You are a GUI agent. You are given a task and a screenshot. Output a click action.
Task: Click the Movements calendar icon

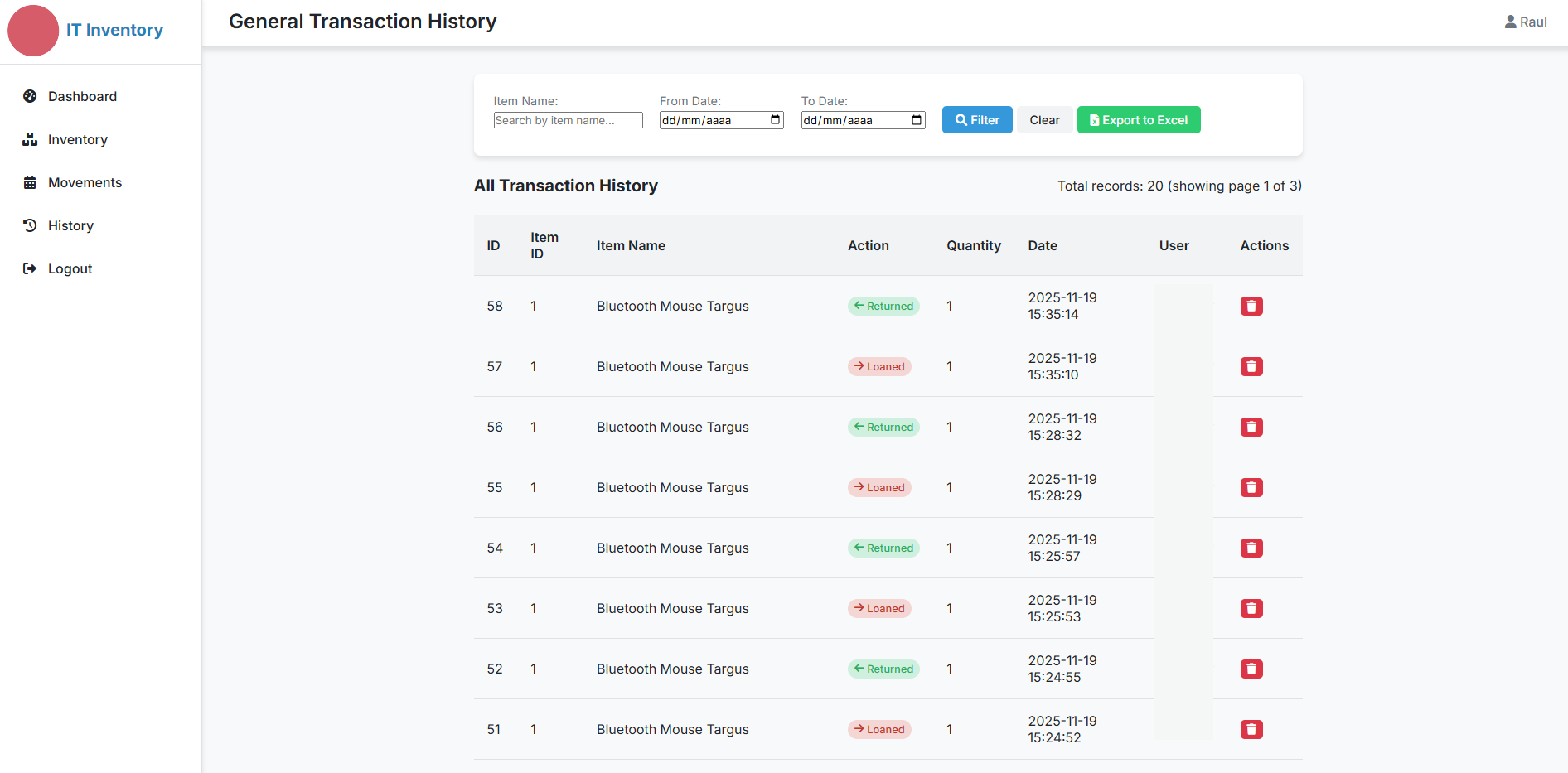click(x=30, y=182)
